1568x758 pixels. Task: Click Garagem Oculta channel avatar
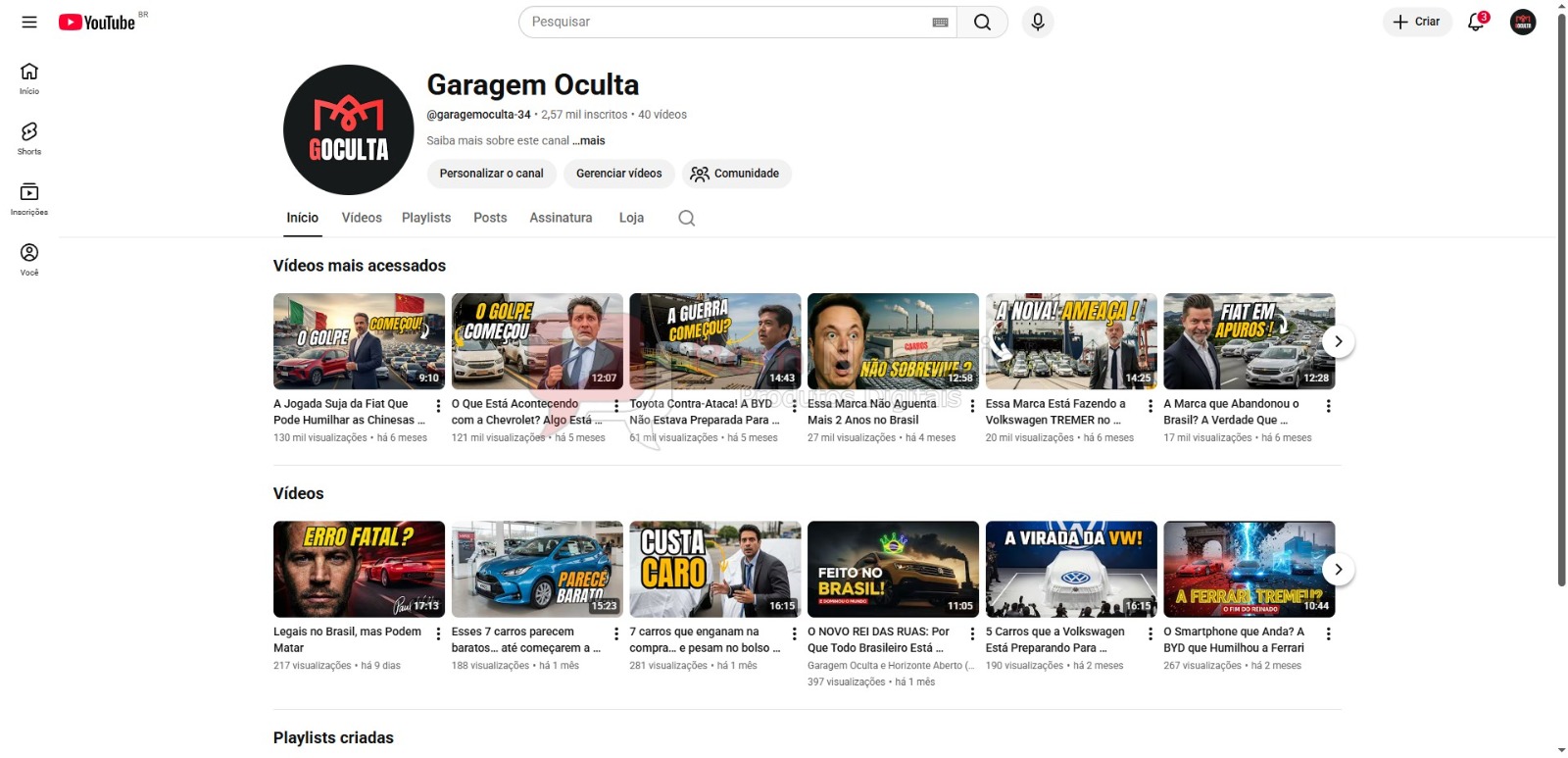coord(348,129)
